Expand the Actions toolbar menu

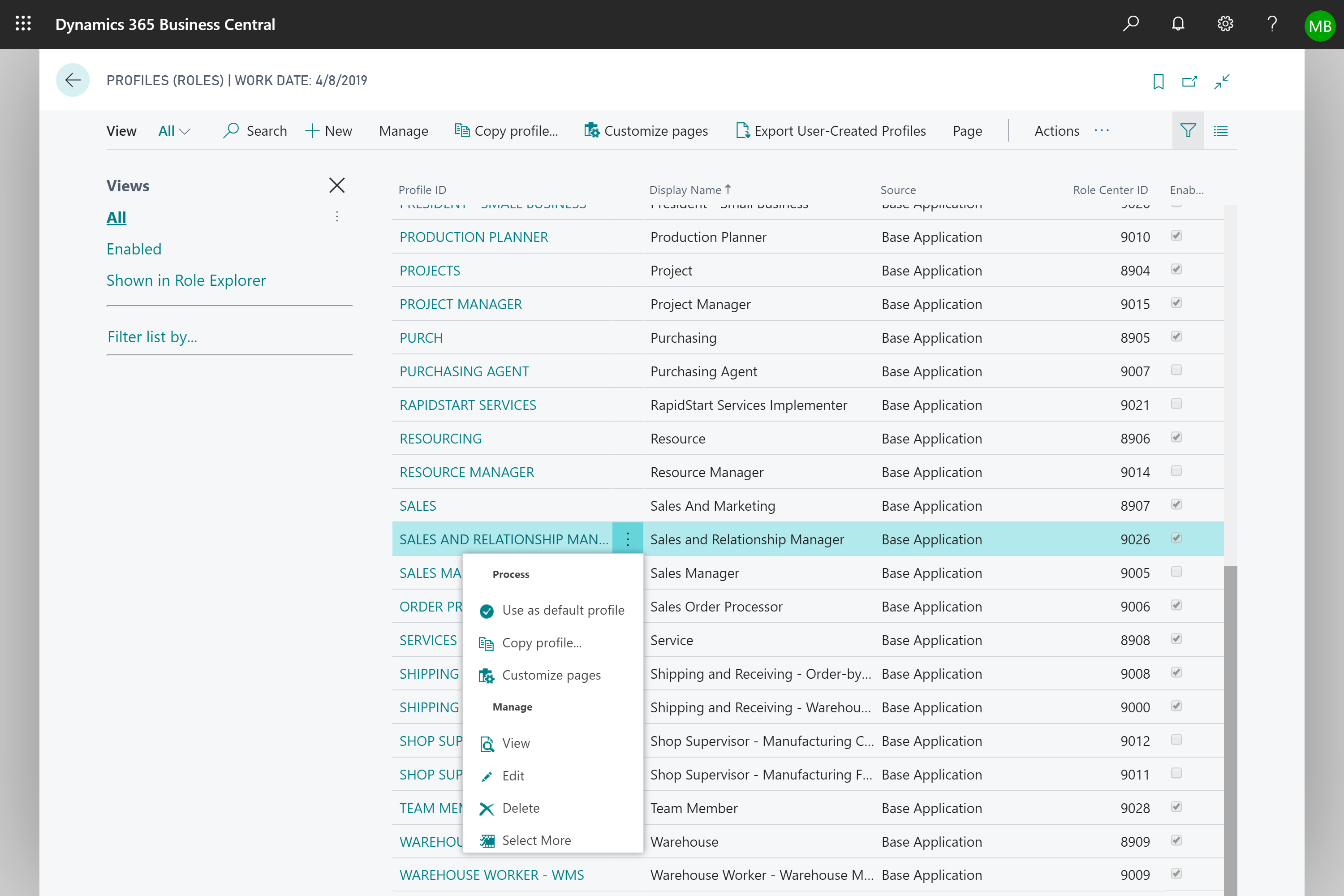(x=1056, y=131)
